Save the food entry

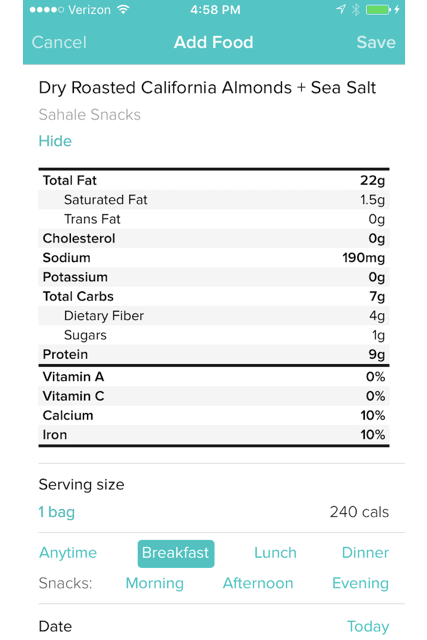[376, 42]
